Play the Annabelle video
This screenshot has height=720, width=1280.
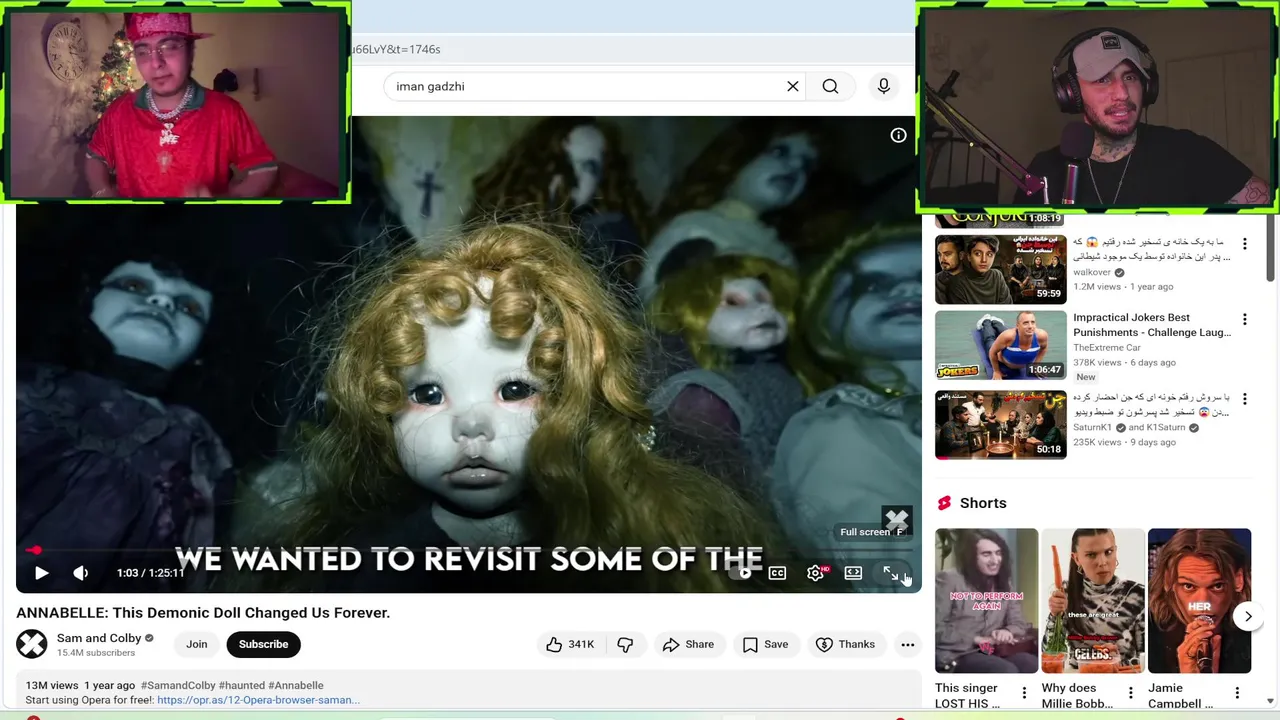[41, 573]
